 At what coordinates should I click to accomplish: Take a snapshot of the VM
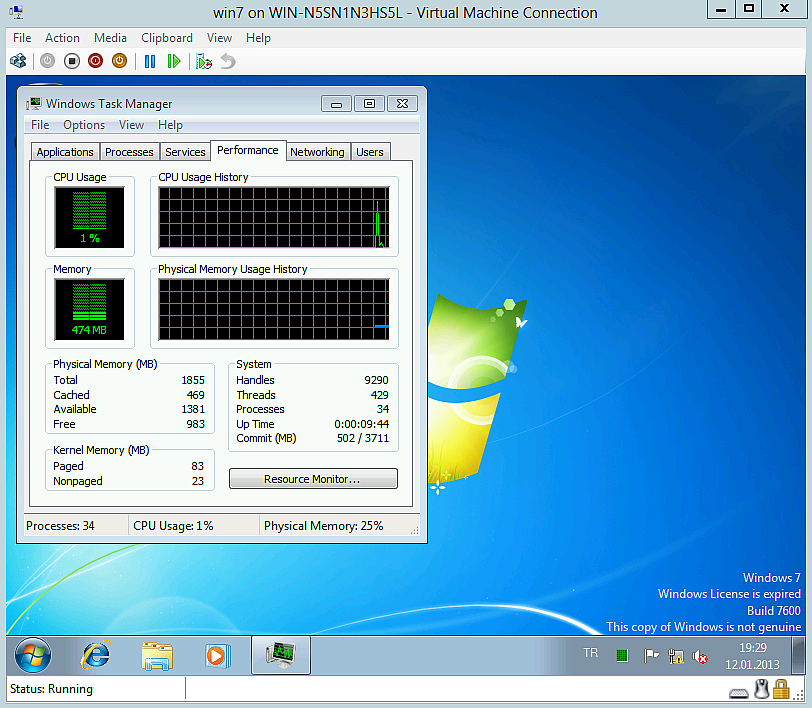pyautogui.click(x=203, y=60)
